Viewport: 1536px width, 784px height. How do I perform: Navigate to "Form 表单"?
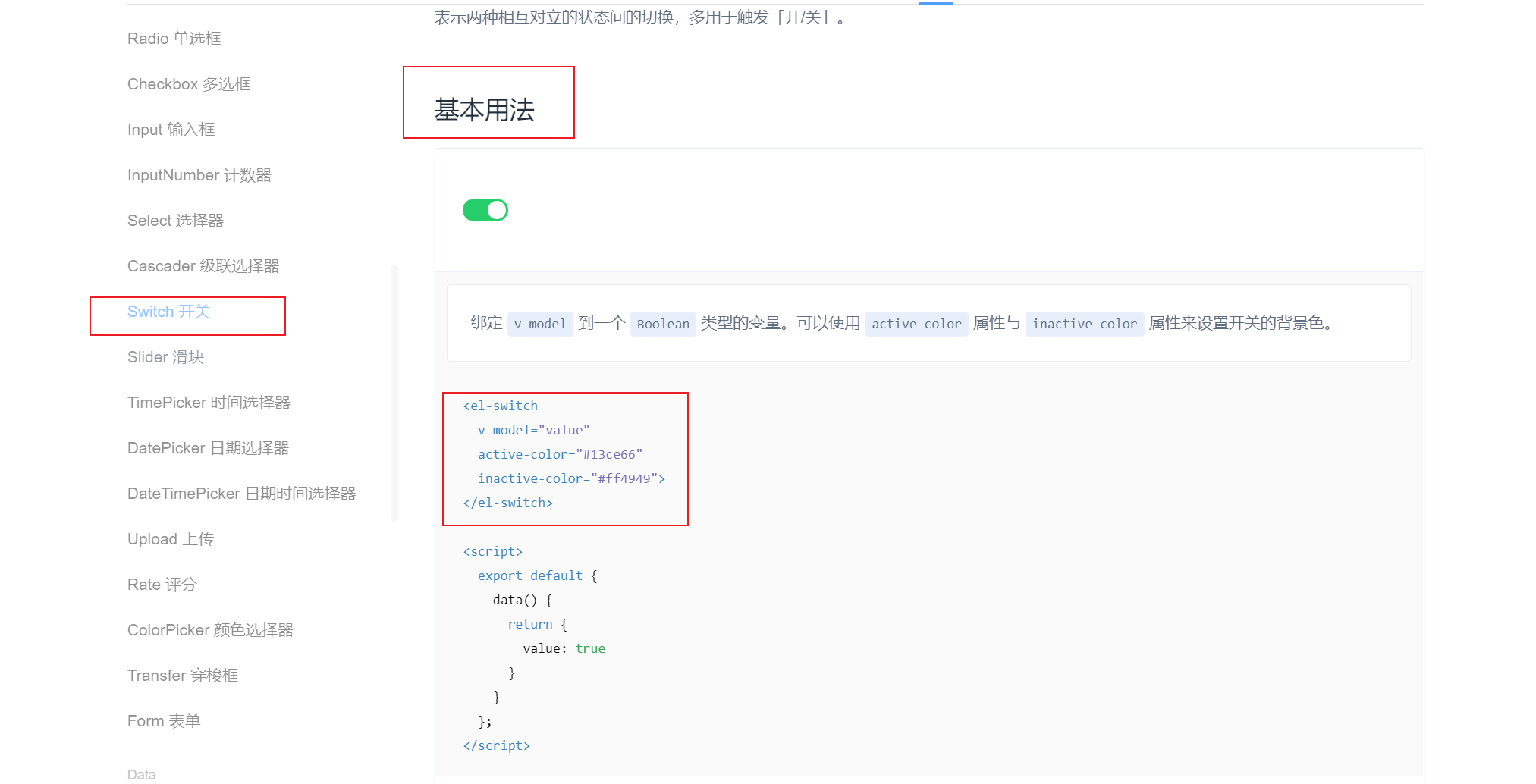[163, 720]
